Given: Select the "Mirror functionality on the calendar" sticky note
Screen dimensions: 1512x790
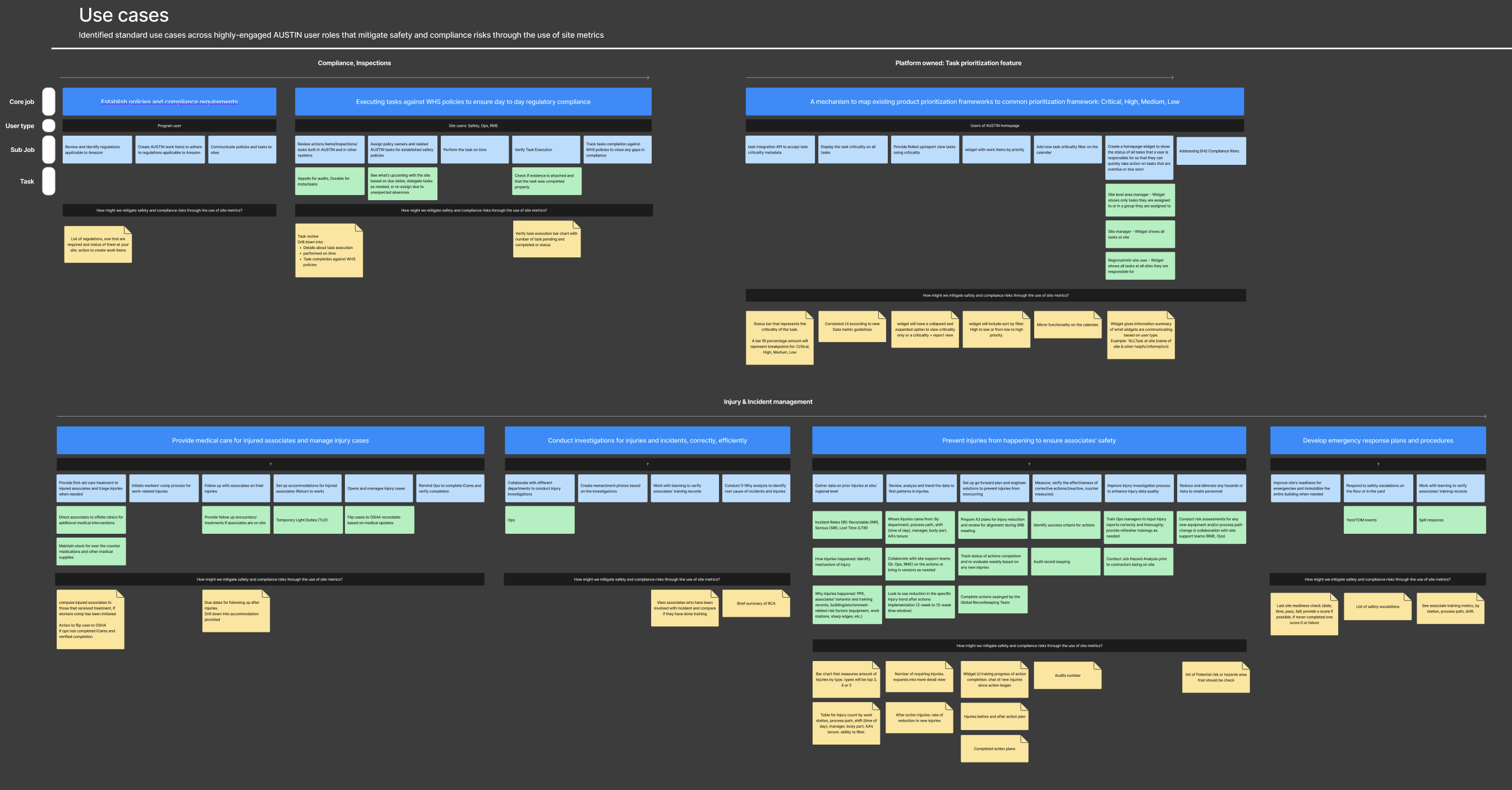Looking at the screenshot, I should [1068, 326].
